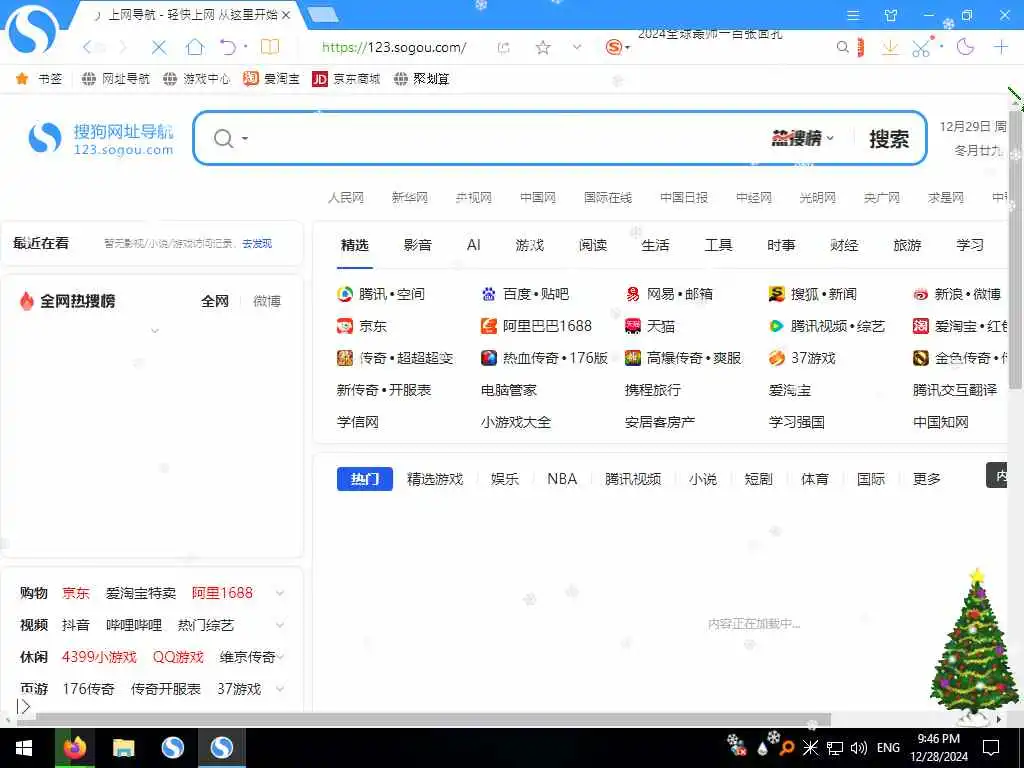Expand the 页游 row chevron

coord(280,689)
